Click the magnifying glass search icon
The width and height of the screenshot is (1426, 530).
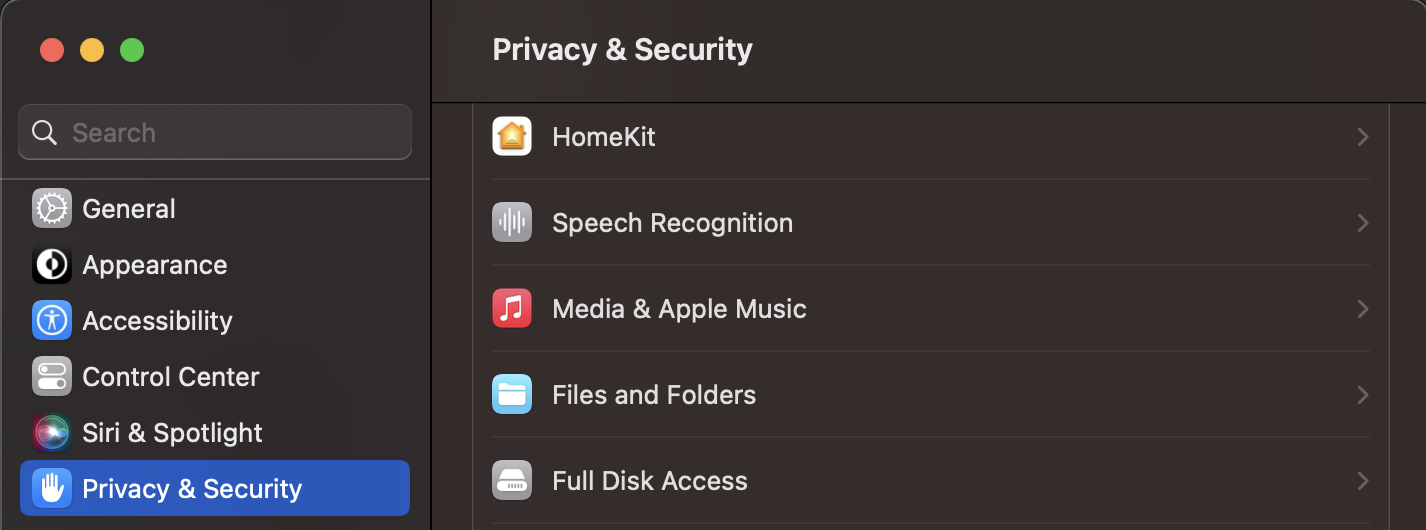[x=45, y=132]
